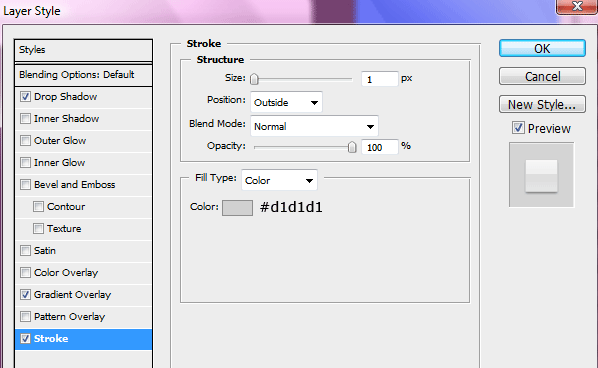Select the Outer Glow style label

click(x=60, y=141)
